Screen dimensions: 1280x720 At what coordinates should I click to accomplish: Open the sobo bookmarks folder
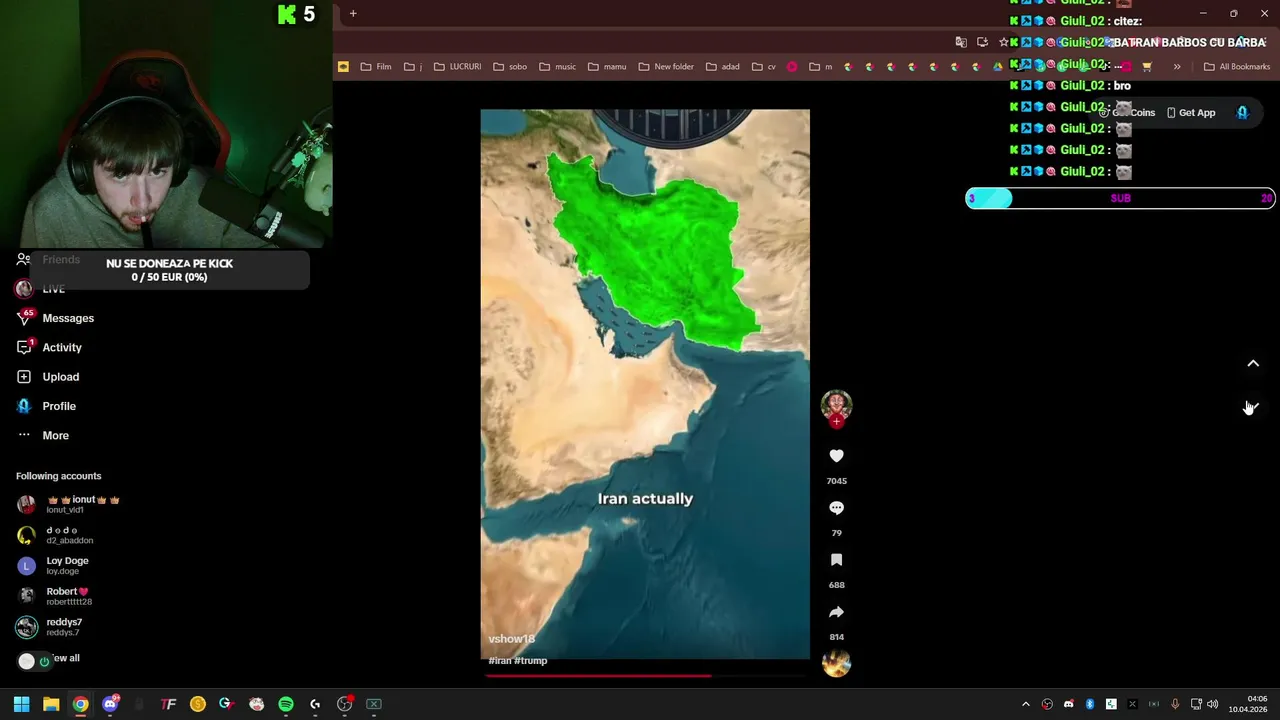(x=509, y=67)
